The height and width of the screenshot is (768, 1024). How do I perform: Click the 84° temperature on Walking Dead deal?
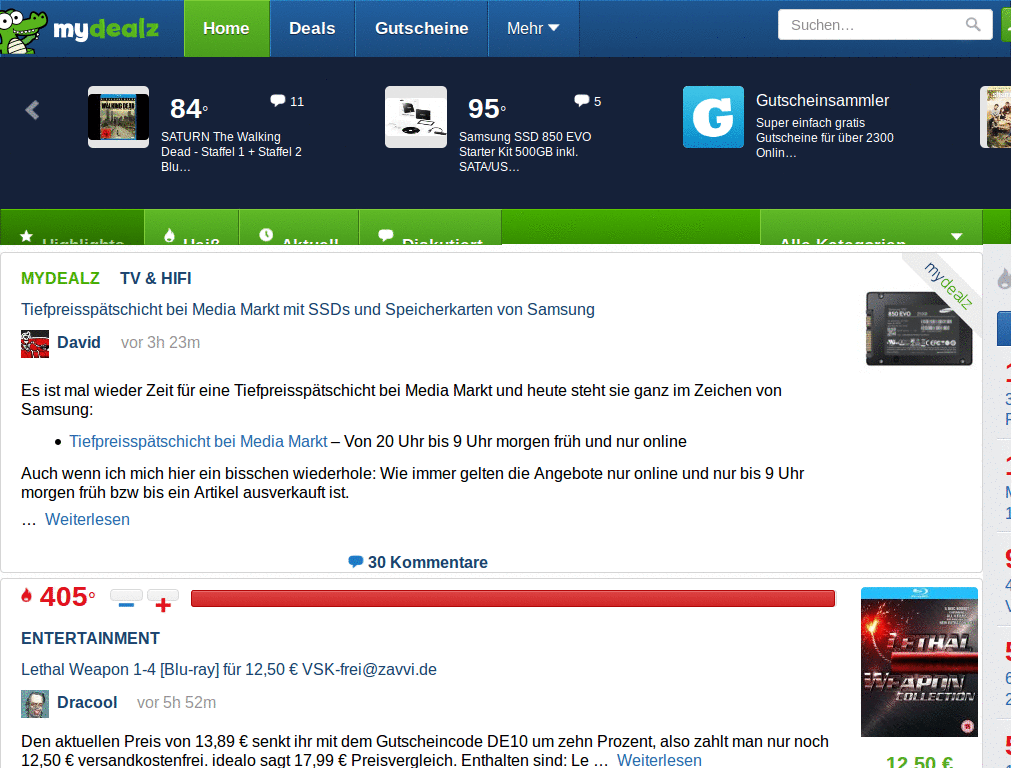tap(189, 108)
